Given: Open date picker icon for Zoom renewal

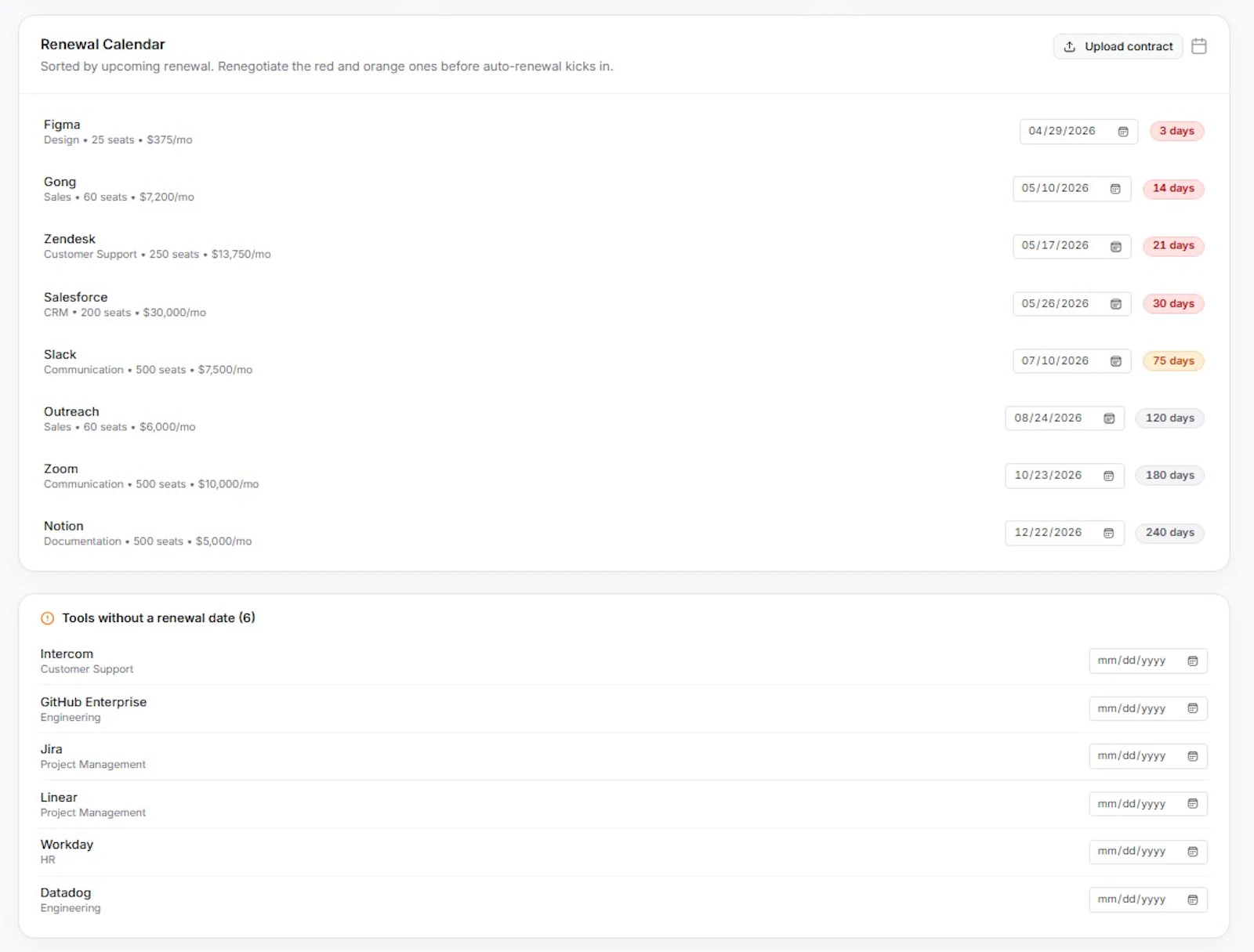Looking at the screenshot, I should coord(1109,476).
